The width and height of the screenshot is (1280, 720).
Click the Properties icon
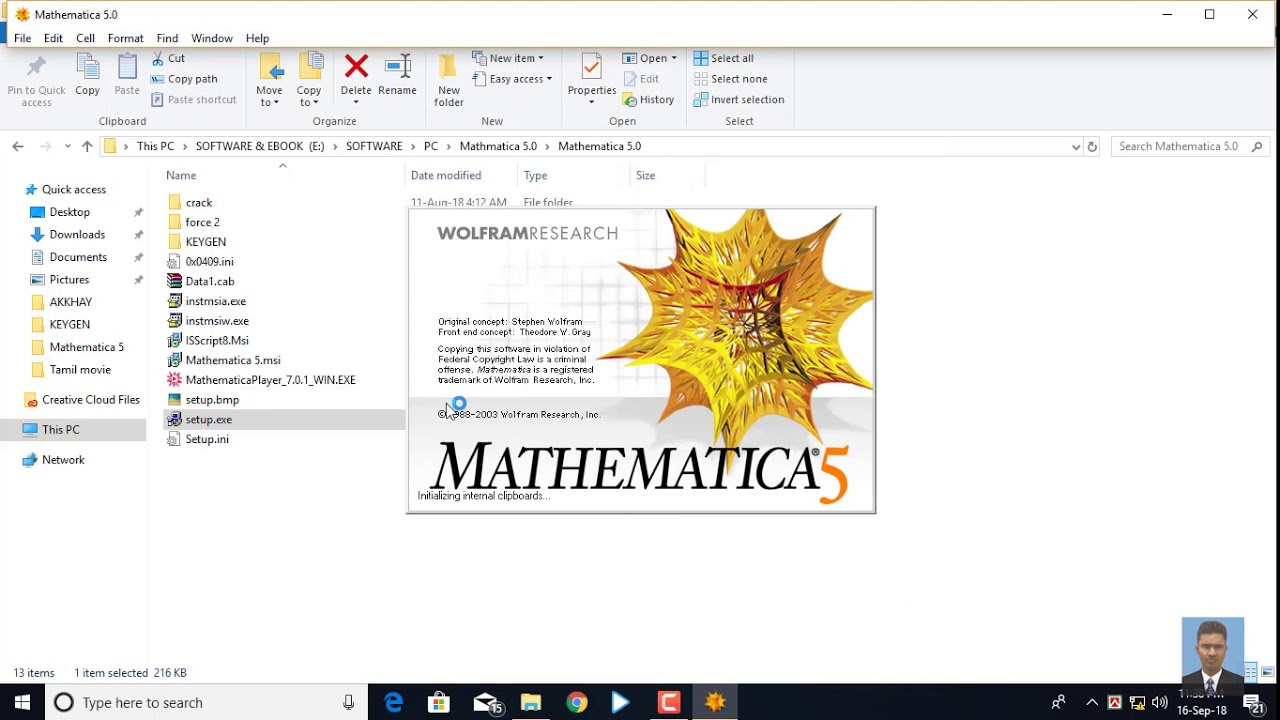pos(591,68)
